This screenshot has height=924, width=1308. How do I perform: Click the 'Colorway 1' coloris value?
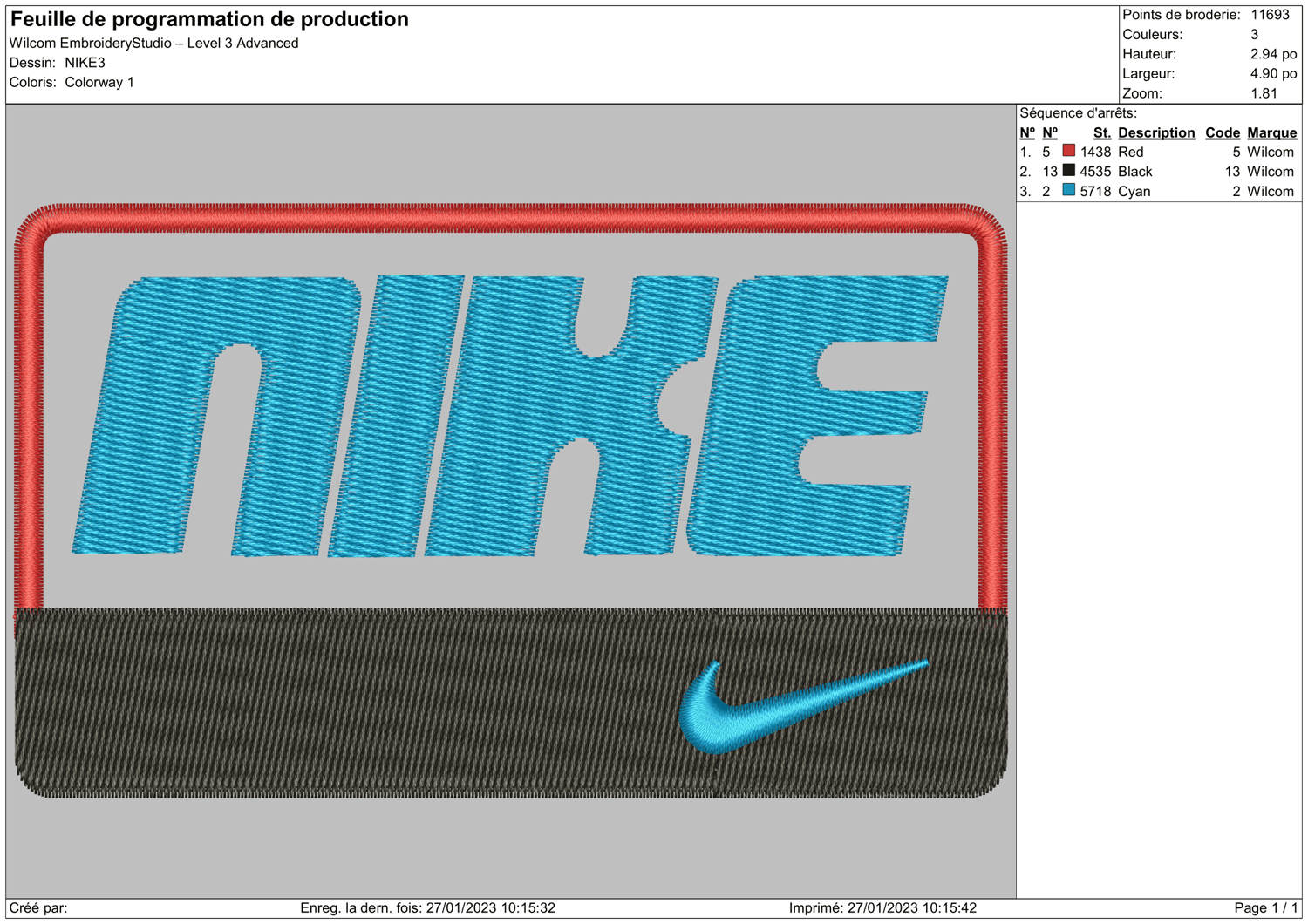point(99,82)
